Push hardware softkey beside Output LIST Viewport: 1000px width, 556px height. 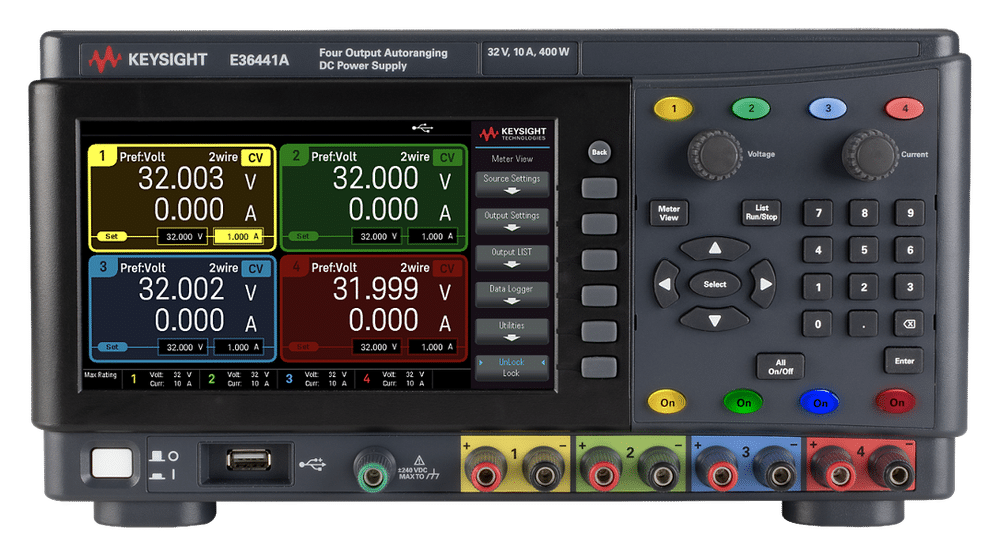599,260
